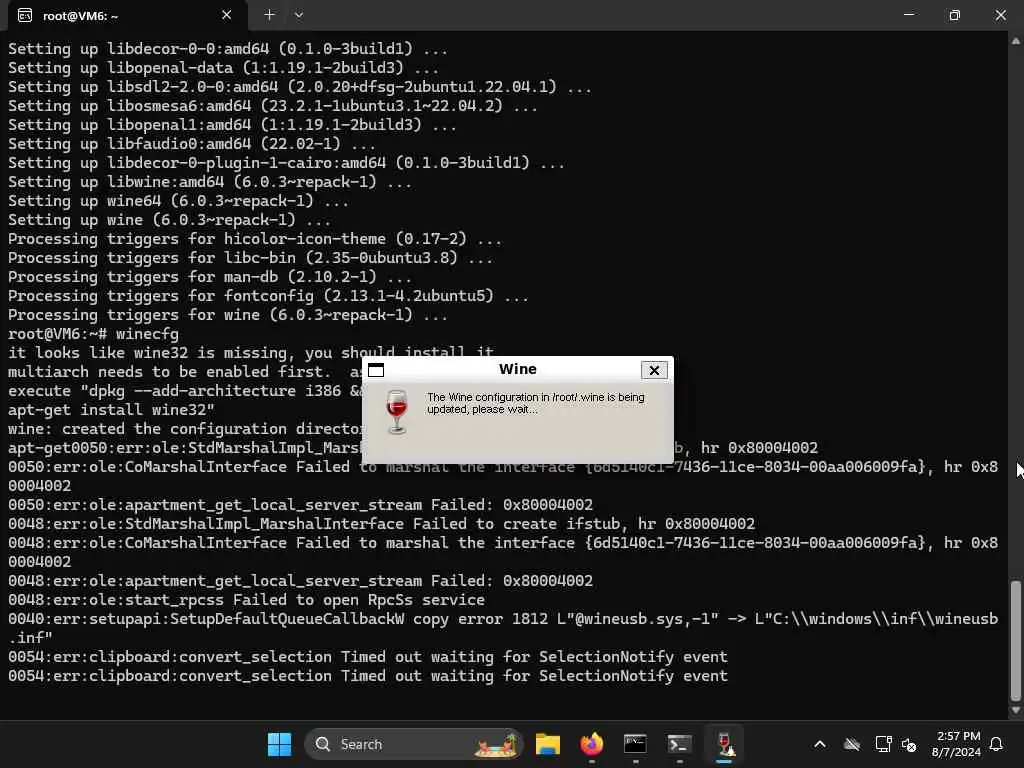The width and height of the screenshot is (1024, 768).
Task: Click the taskbar Search box
Action: point(413,744)
